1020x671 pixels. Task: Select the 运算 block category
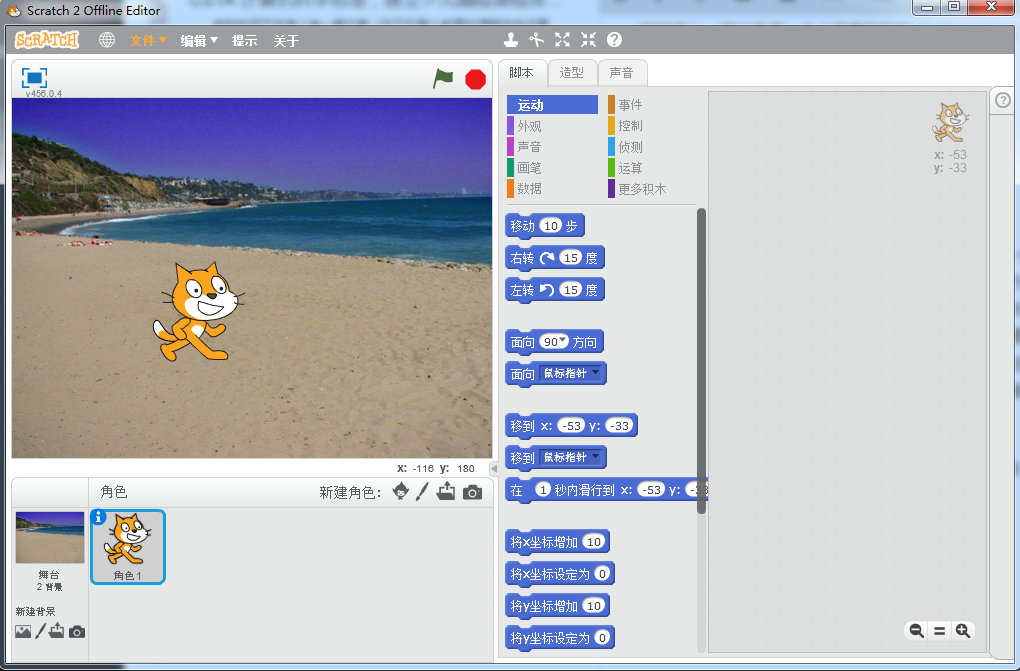click(652, 168)
